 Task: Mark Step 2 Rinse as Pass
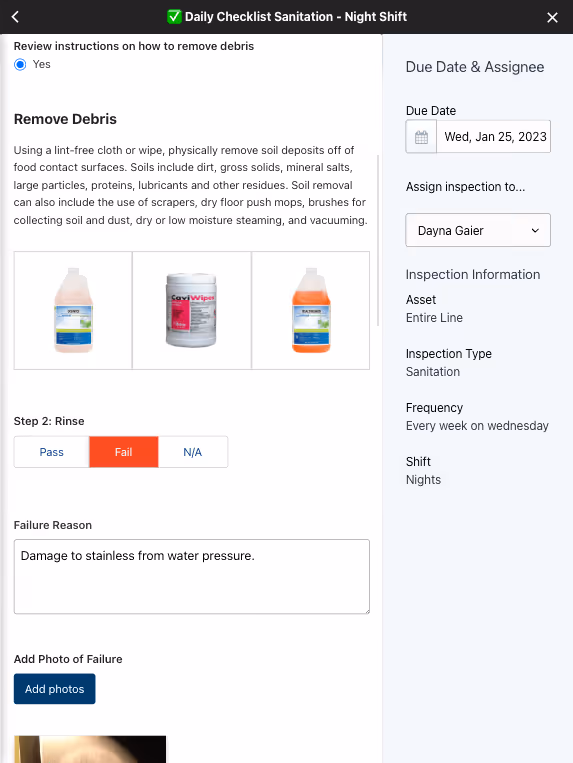tap(52, 452)
